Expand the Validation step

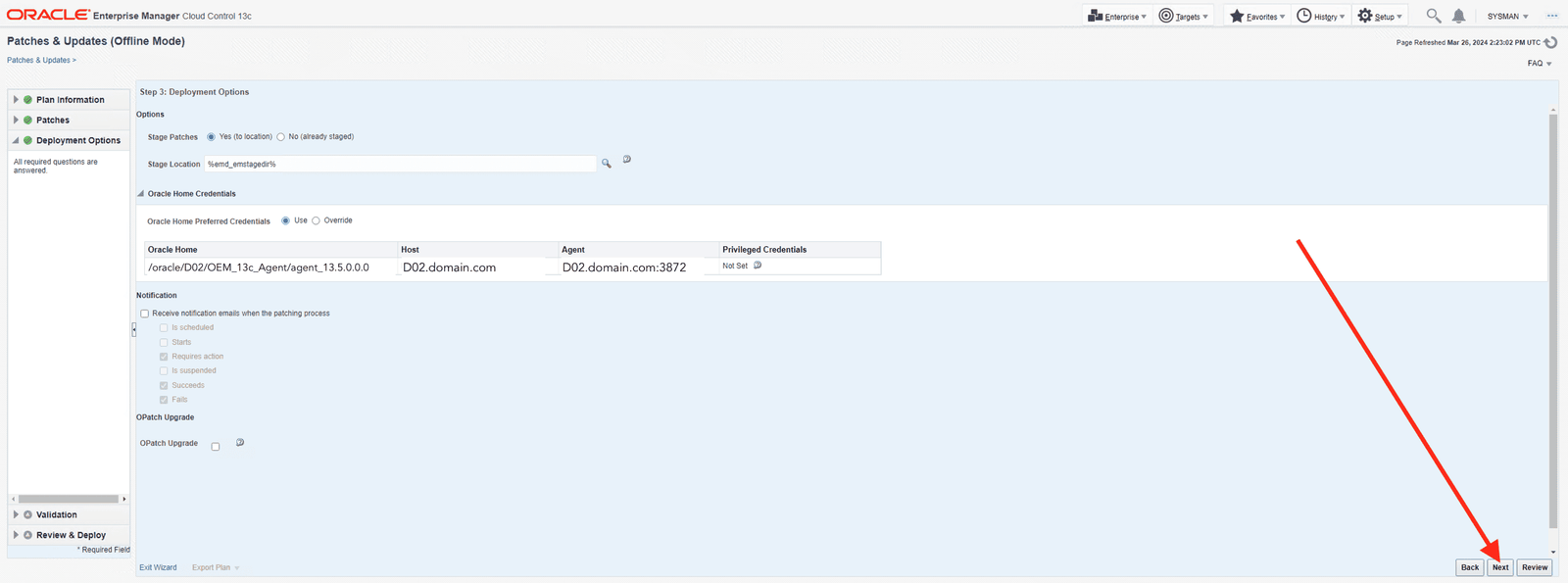16,514
